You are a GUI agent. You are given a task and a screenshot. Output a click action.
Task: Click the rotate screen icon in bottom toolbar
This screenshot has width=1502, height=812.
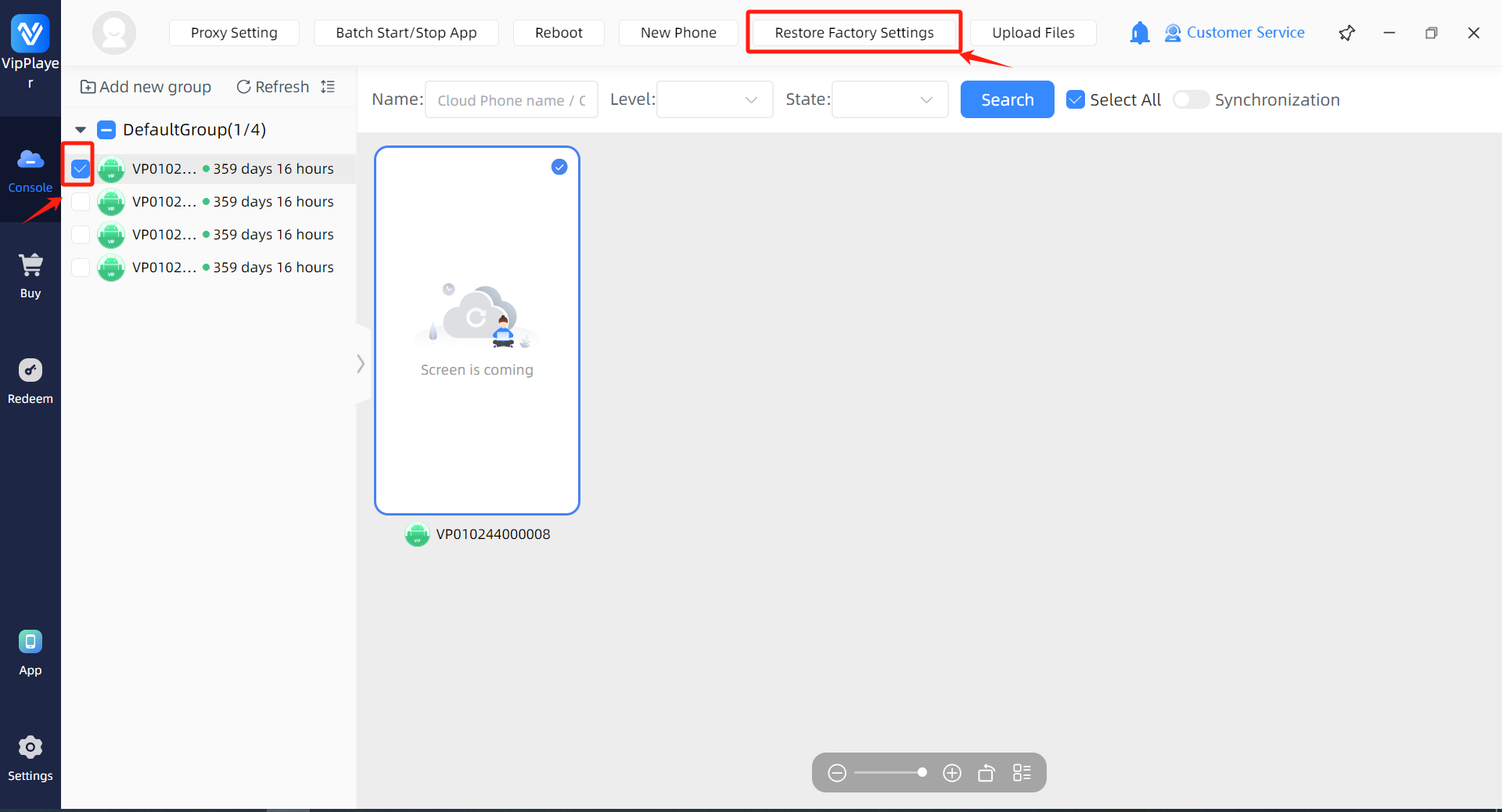point(986,773)
